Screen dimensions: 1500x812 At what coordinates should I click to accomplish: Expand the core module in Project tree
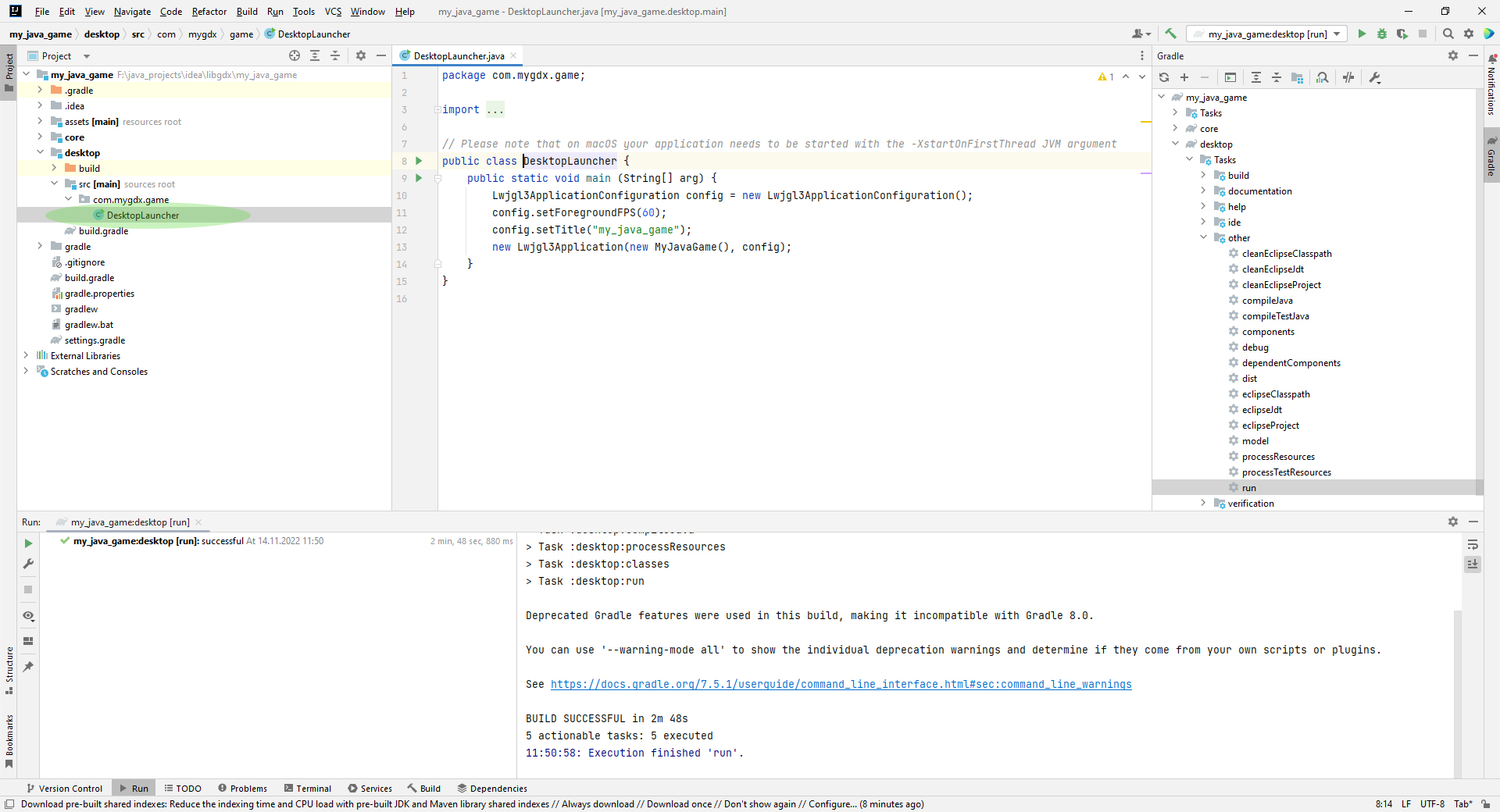[40, 137]
